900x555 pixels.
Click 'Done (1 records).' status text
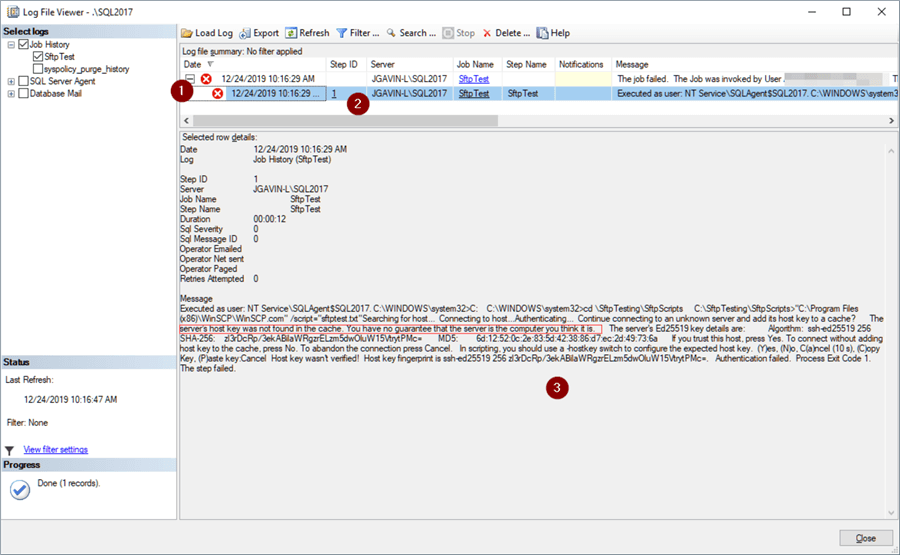(69, 483)
